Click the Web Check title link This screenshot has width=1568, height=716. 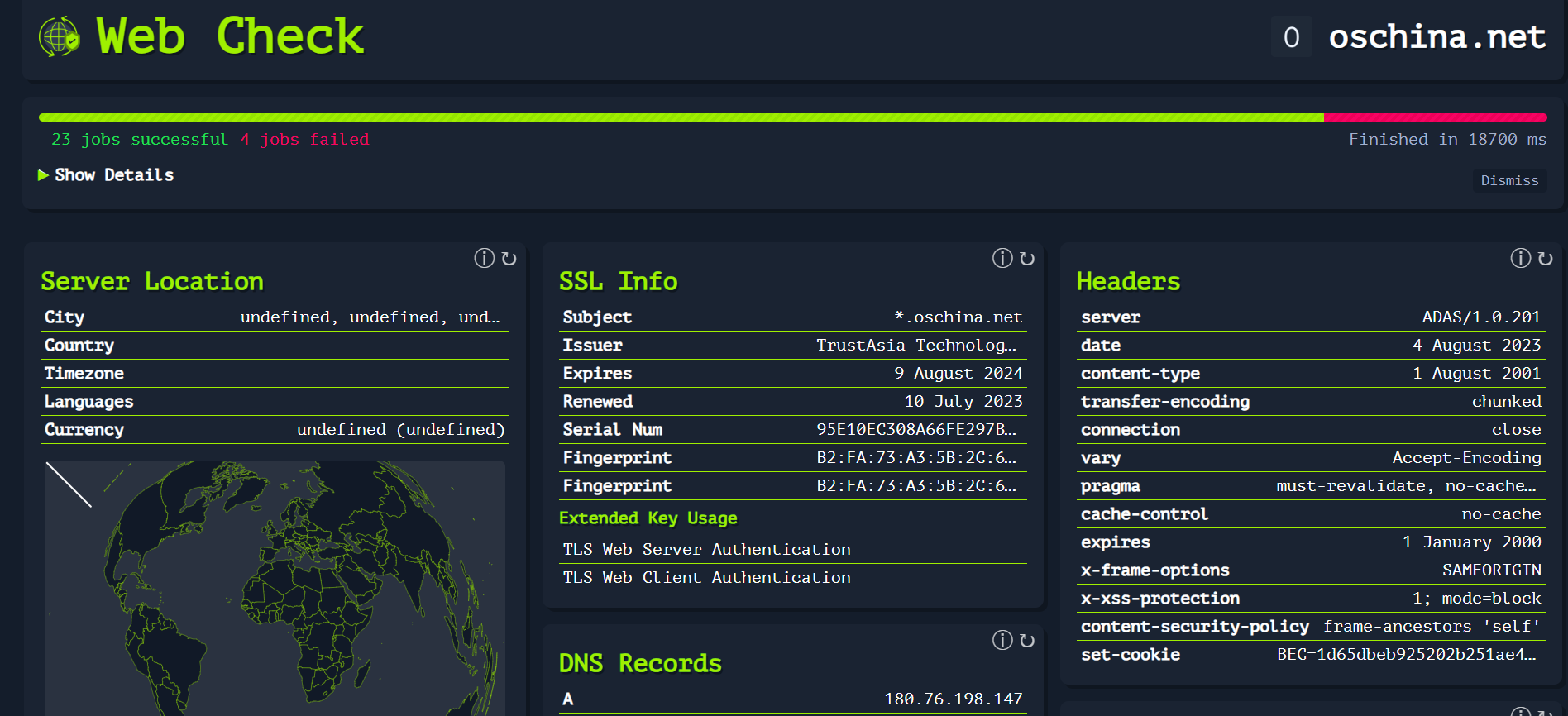[230, 36]
